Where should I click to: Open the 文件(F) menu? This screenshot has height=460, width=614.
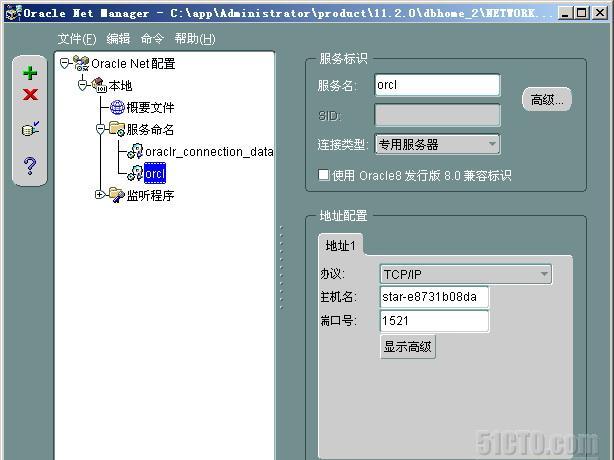pos(77,39)
